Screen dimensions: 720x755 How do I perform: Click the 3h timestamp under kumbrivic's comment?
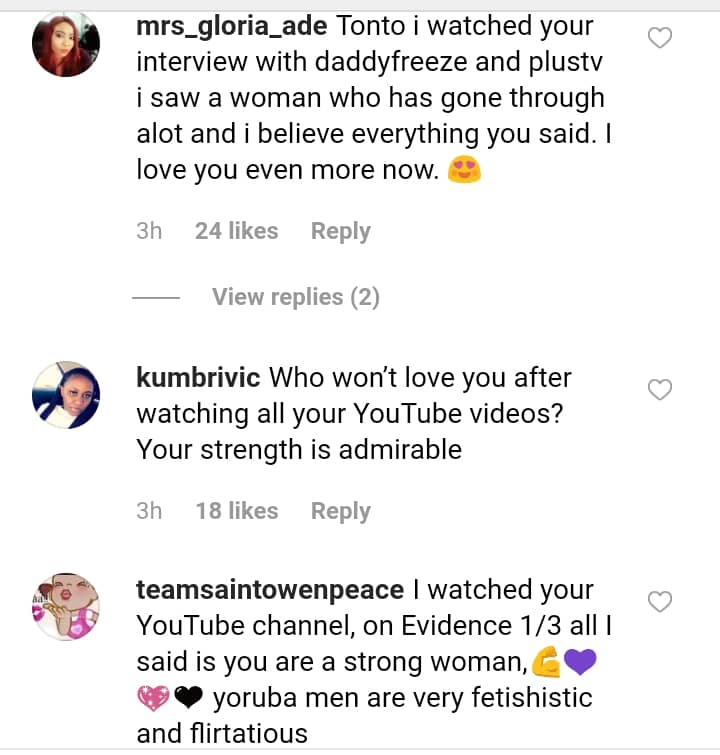coord(149,511)
